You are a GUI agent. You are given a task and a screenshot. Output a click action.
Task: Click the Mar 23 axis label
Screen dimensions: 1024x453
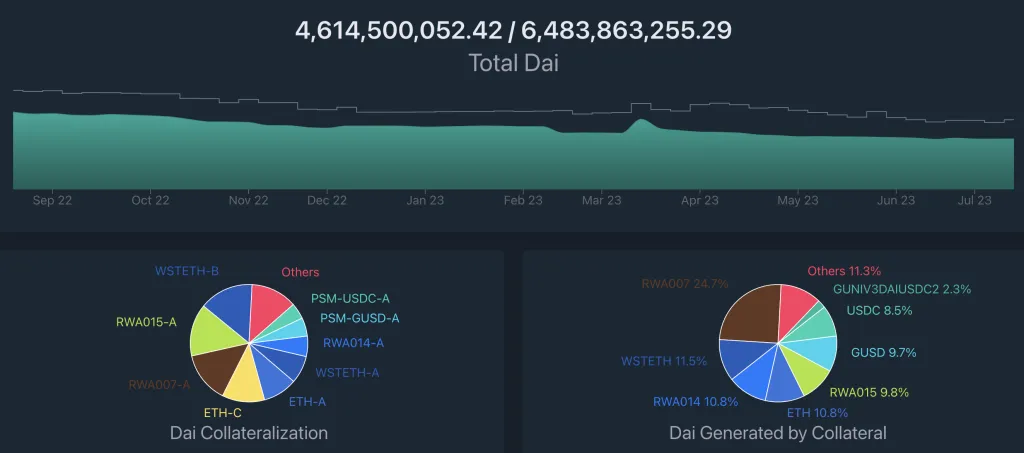[601, 200]
